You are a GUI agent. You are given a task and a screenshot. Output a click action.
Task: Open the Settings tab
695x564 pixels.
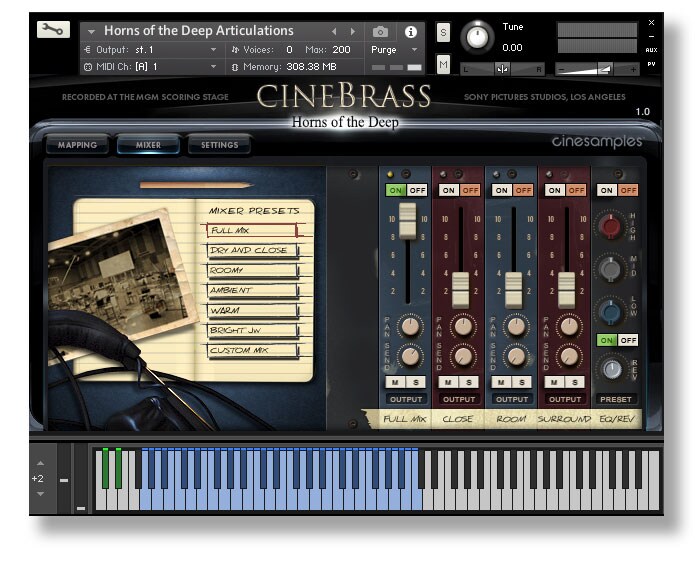(x=219, y=145)
